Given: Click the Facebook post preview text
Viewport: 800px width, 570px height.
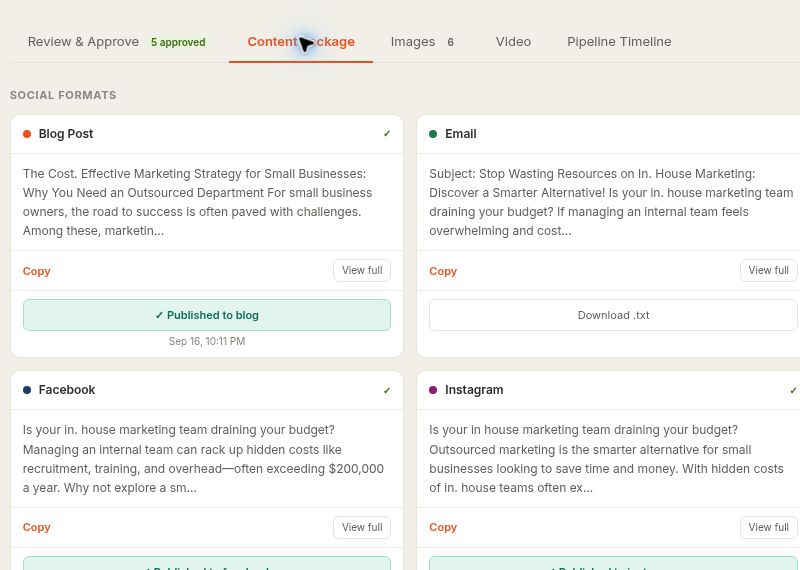Looking at the screenshot, I should [203, 459].
